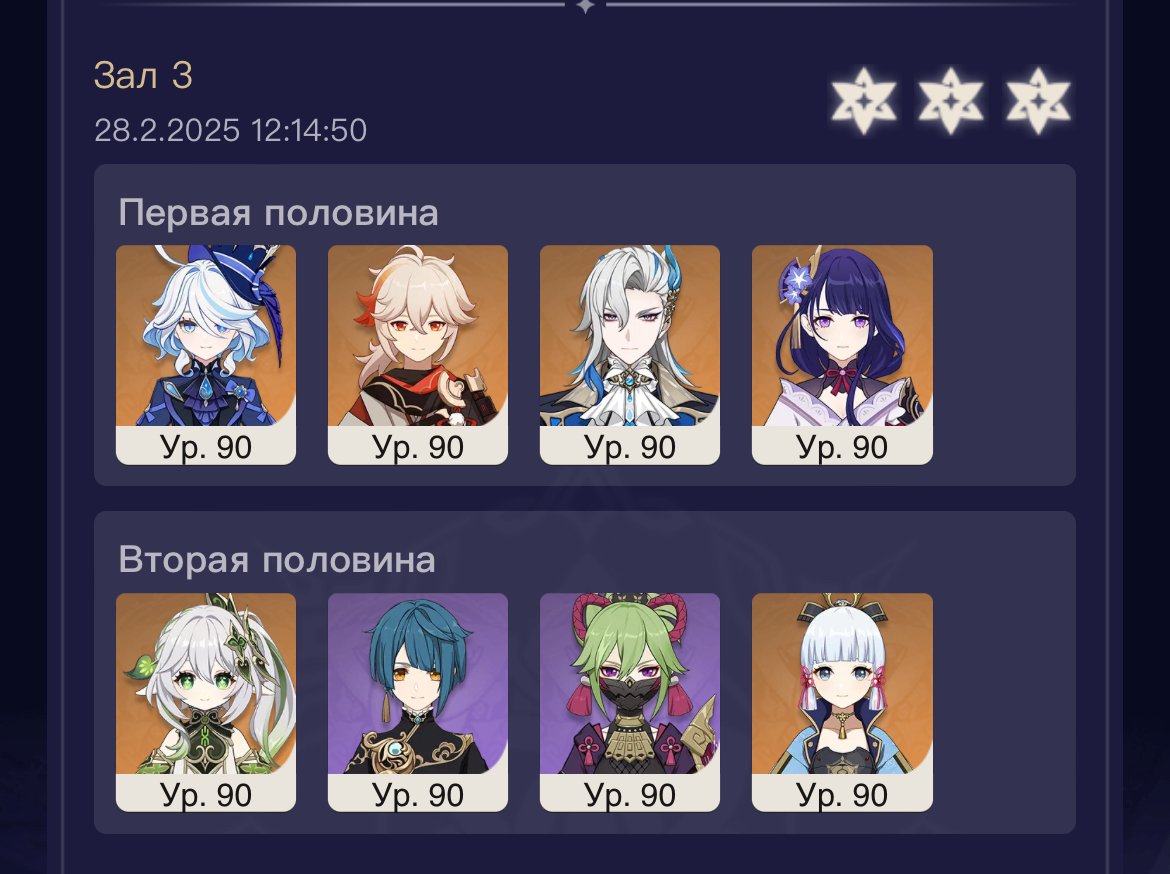Click the 28.2.2025 12:14:50 timestamp

(x=231, y=130)
